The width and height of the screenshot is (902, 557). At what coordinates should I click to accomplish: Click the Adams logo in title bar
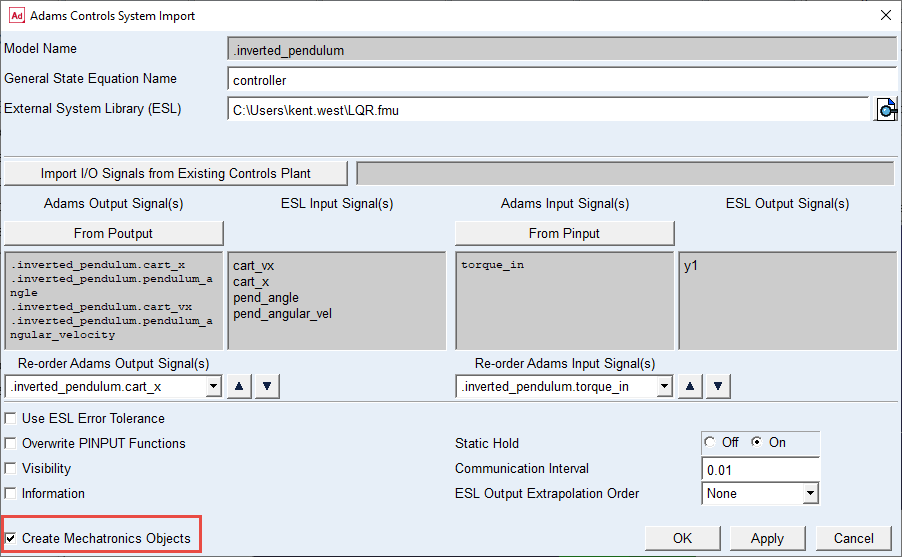click(15, 15)
